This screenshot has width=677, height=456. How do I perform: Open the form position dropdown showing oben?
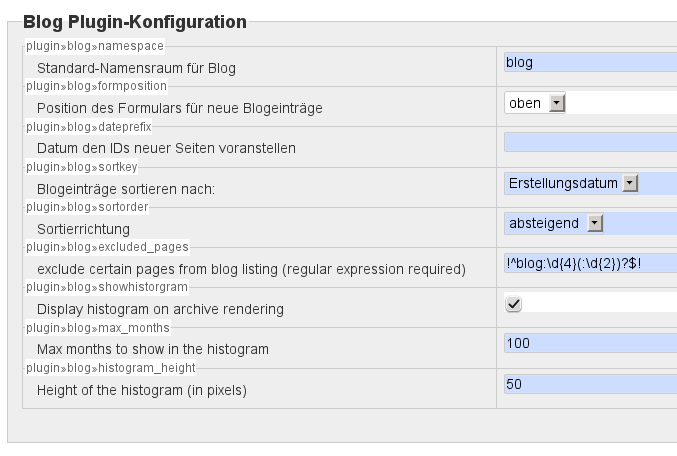click(536, 103)
